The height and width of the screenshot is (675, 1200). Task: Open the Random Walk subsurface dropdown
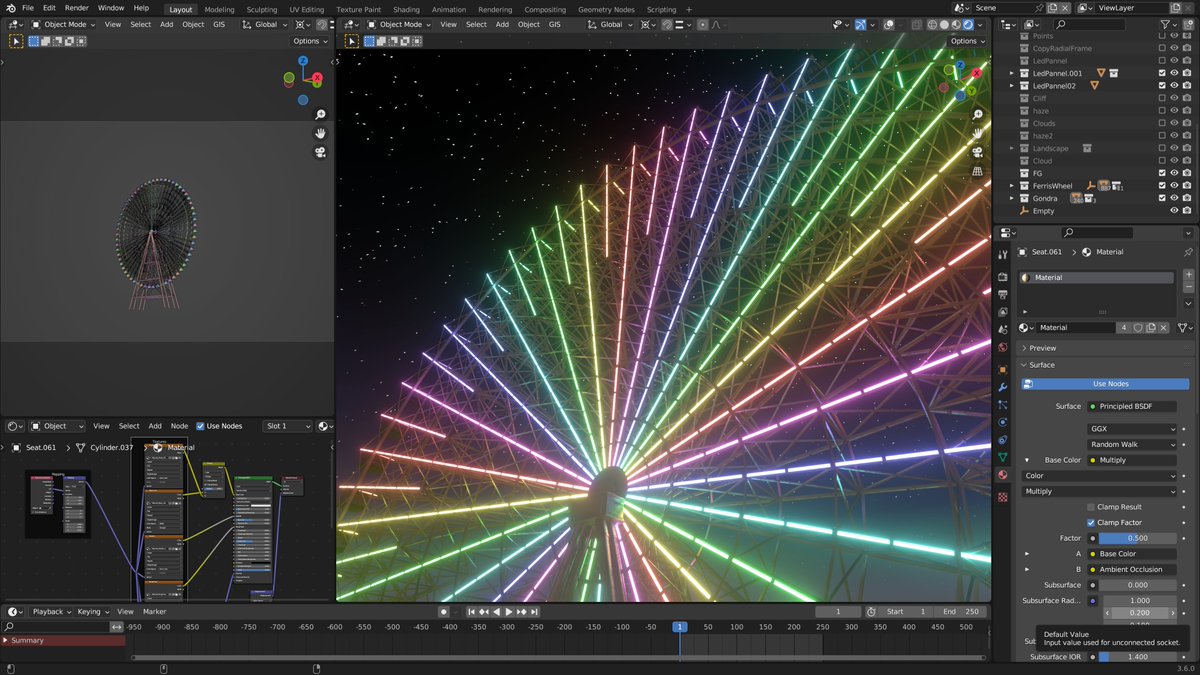[x=1132, y=444]
